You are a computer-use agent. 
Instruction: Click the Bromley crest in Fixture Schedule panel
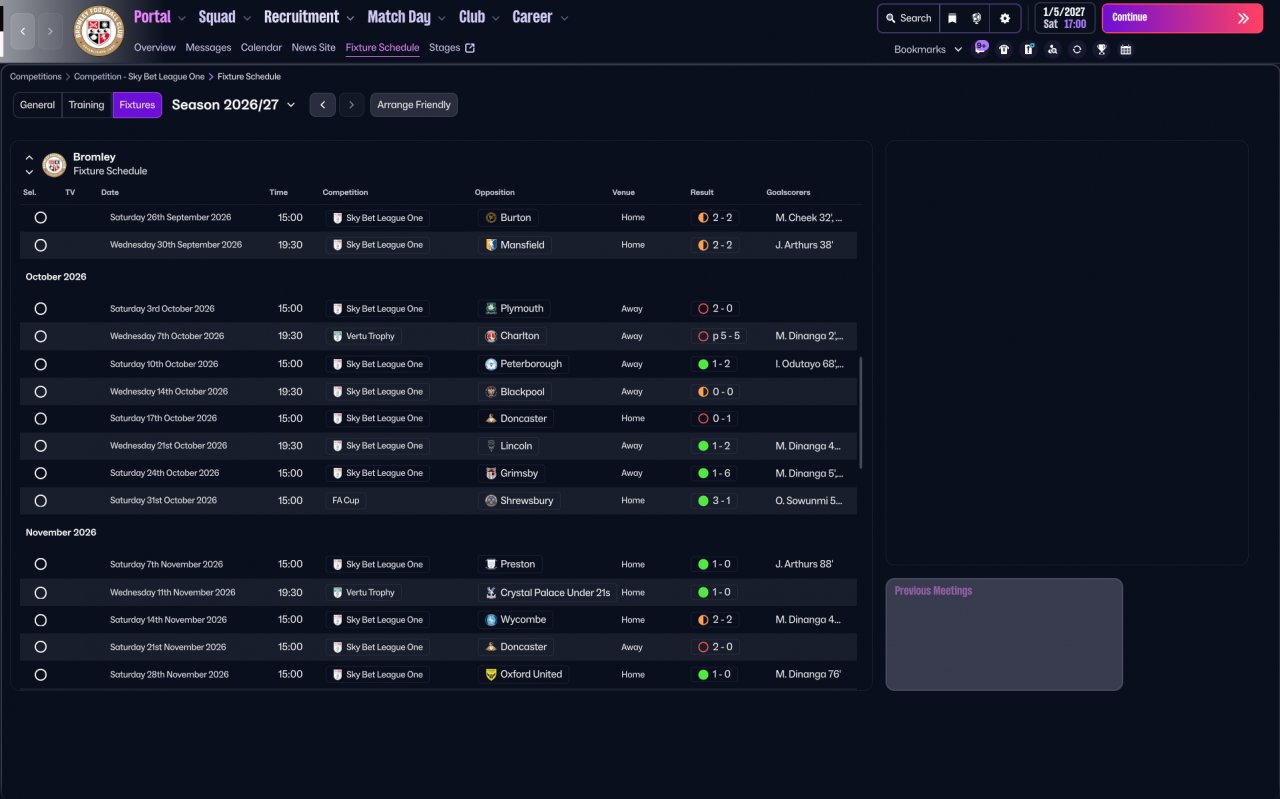(54, 164)
